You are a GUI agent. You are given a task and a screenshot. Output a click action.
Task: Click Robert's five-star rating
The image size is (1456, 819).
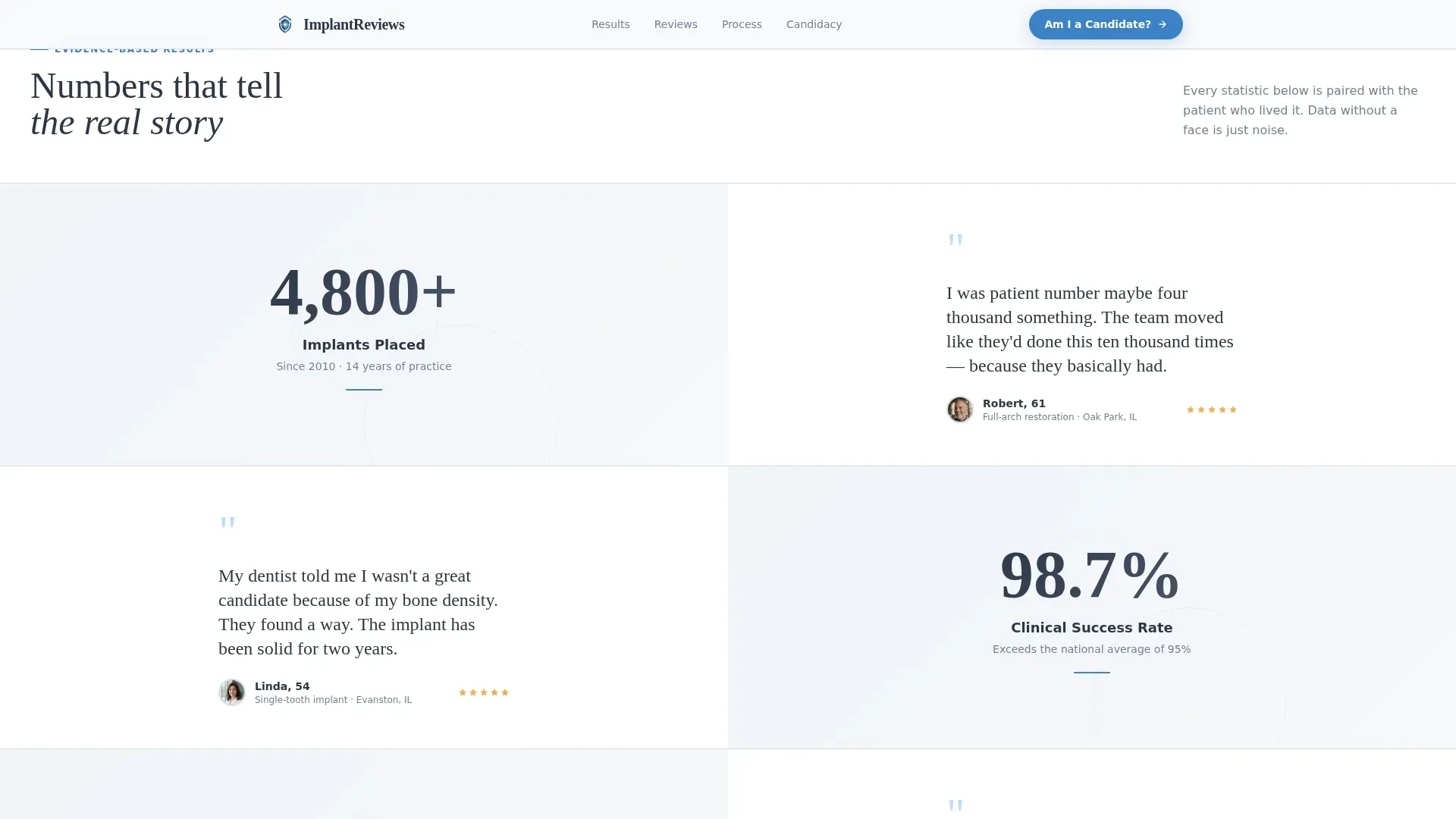pos(1211,409)
